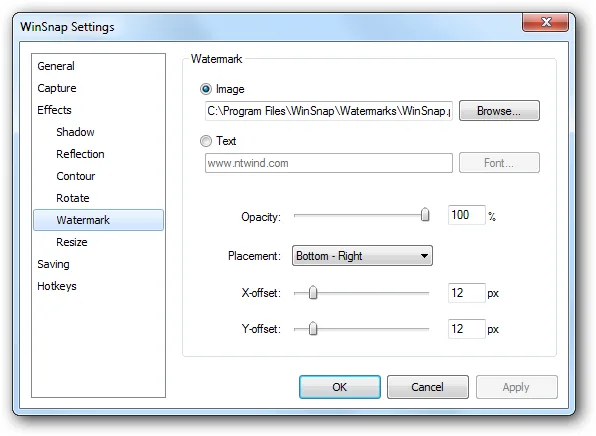Click the X-offset slider handle
This screenshot has height=436, width=596.
point(313,293)
